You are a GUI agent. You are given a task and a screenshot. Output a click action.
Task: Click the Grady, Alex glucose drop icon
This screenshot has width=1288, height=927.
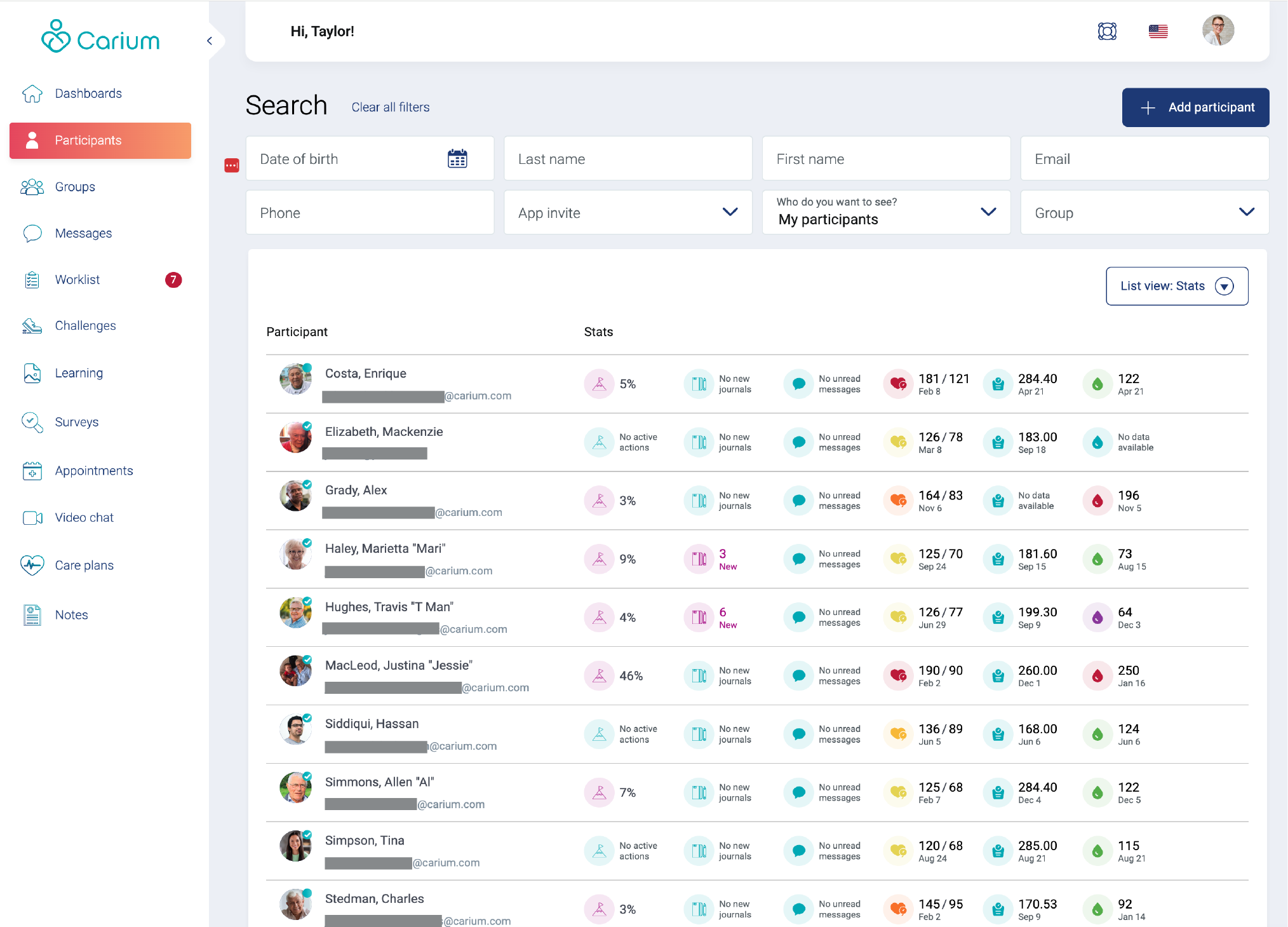tap(1097, 501)
